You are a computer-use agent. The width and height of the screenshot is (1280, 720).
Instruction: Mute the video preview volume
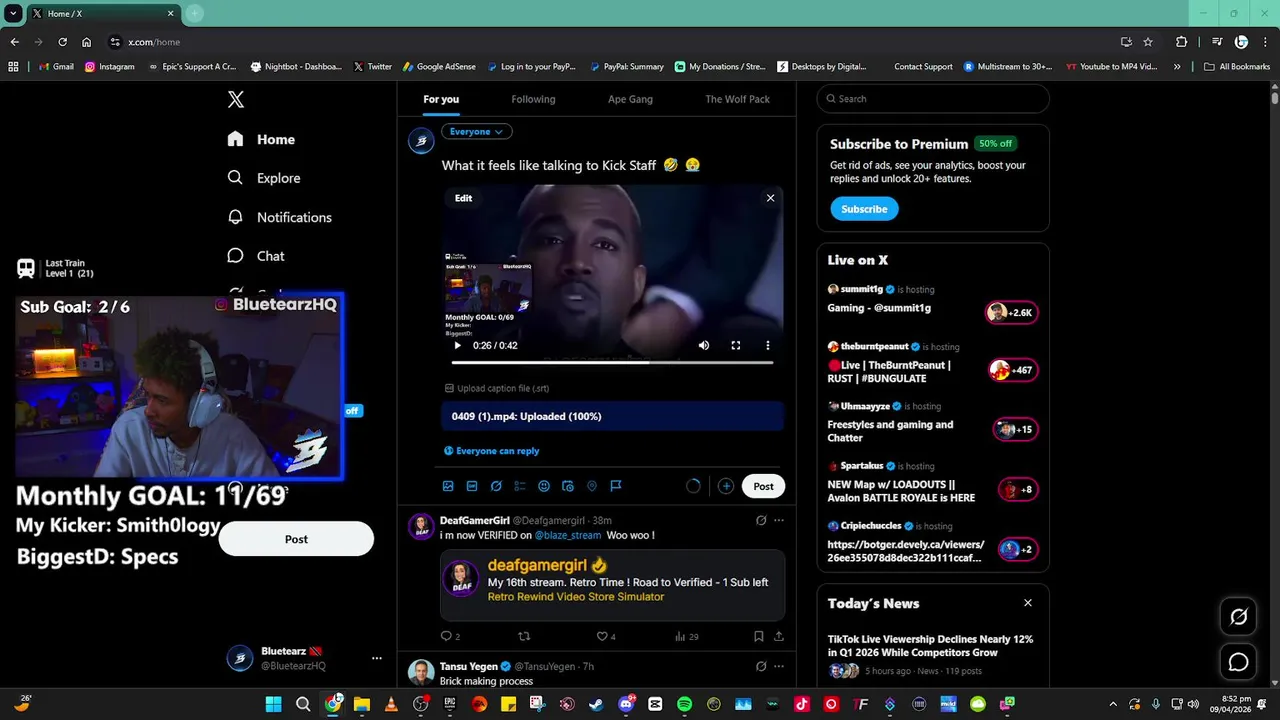704,345
